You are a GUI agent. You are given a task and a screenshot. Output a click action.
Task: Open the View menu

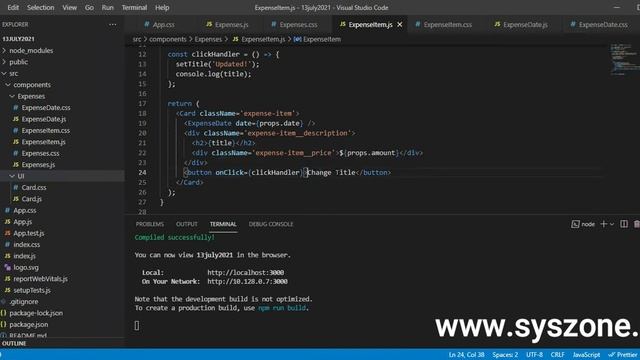69,7
